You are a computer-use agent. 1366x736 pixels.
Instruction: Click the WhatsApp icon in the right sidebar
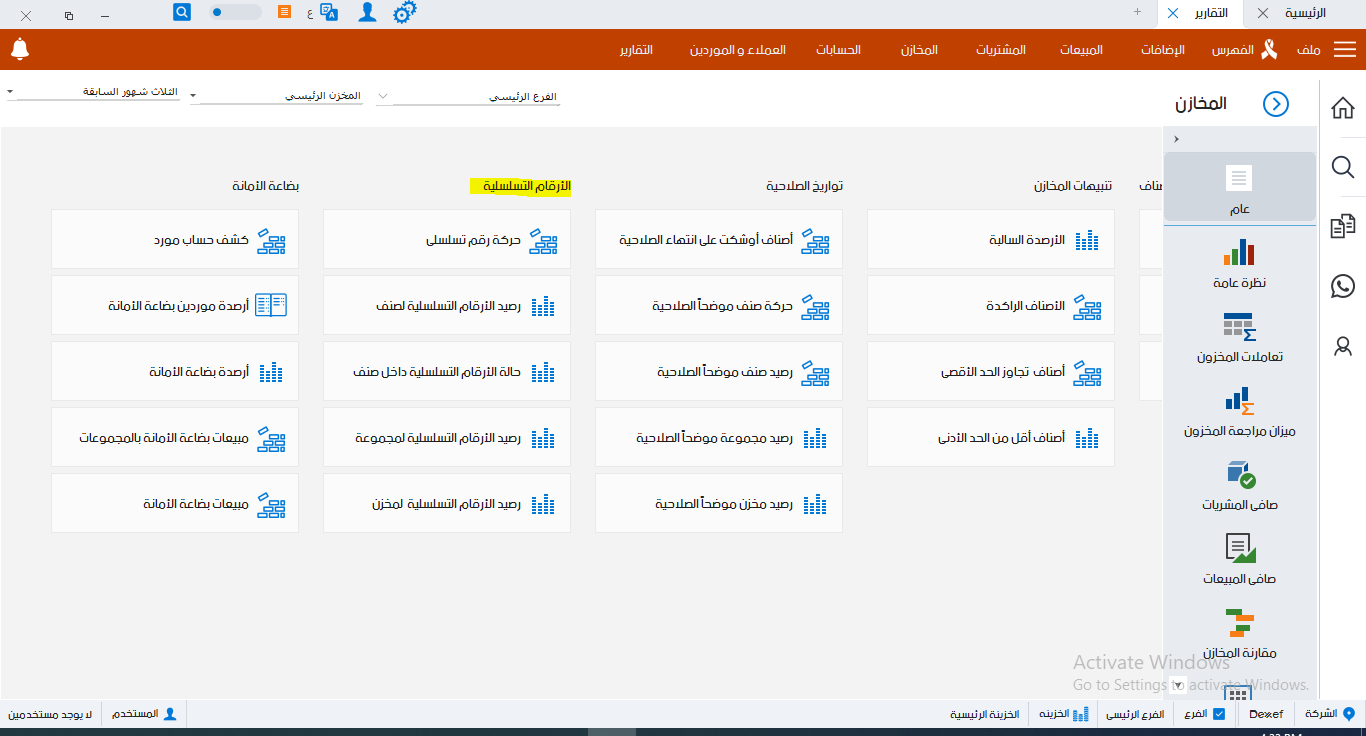tap(1343, 286)
